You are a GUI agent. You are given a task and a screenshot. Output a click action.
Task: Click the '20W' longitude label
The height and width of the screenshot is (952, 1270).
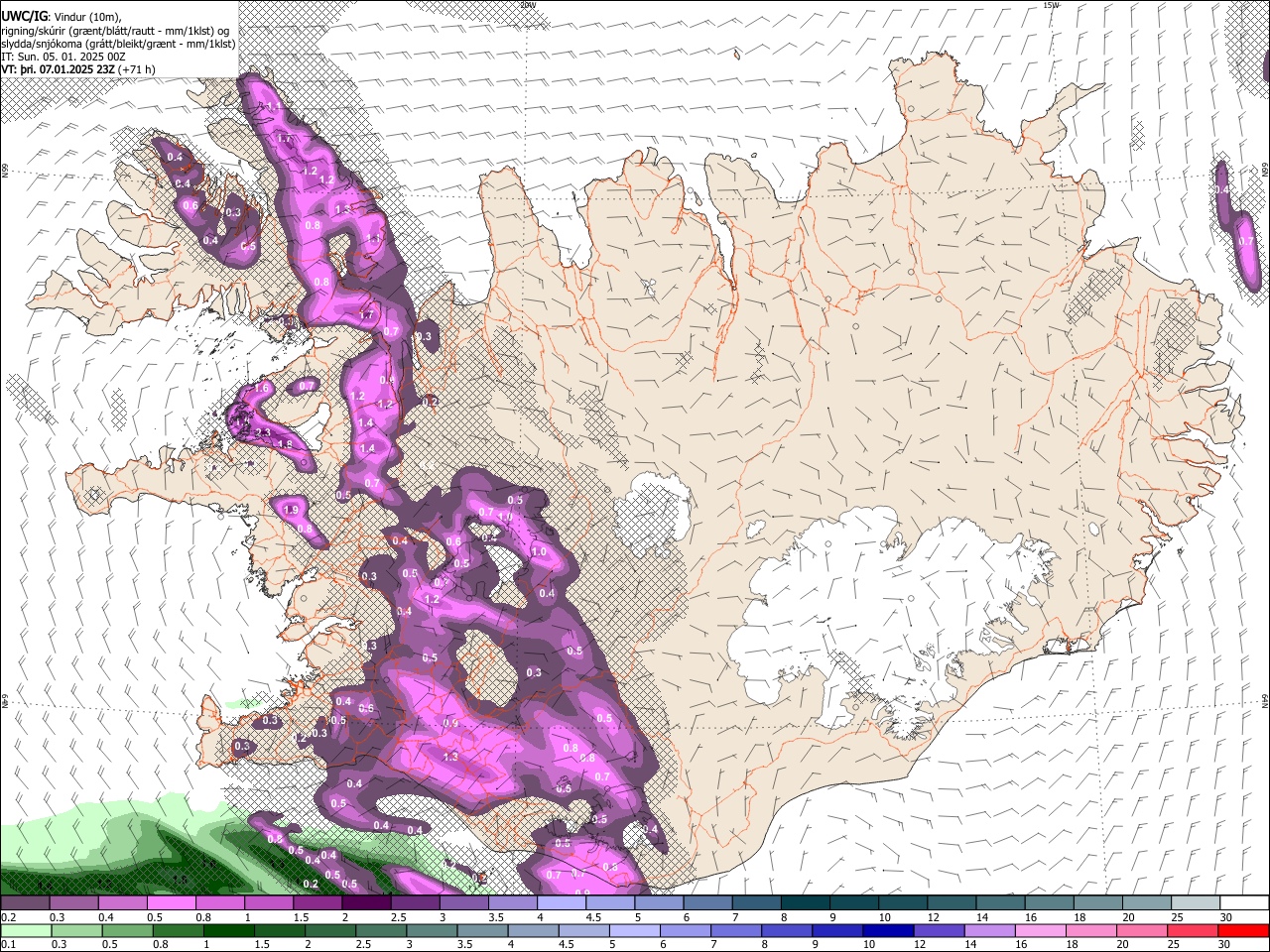pos(528,5)
